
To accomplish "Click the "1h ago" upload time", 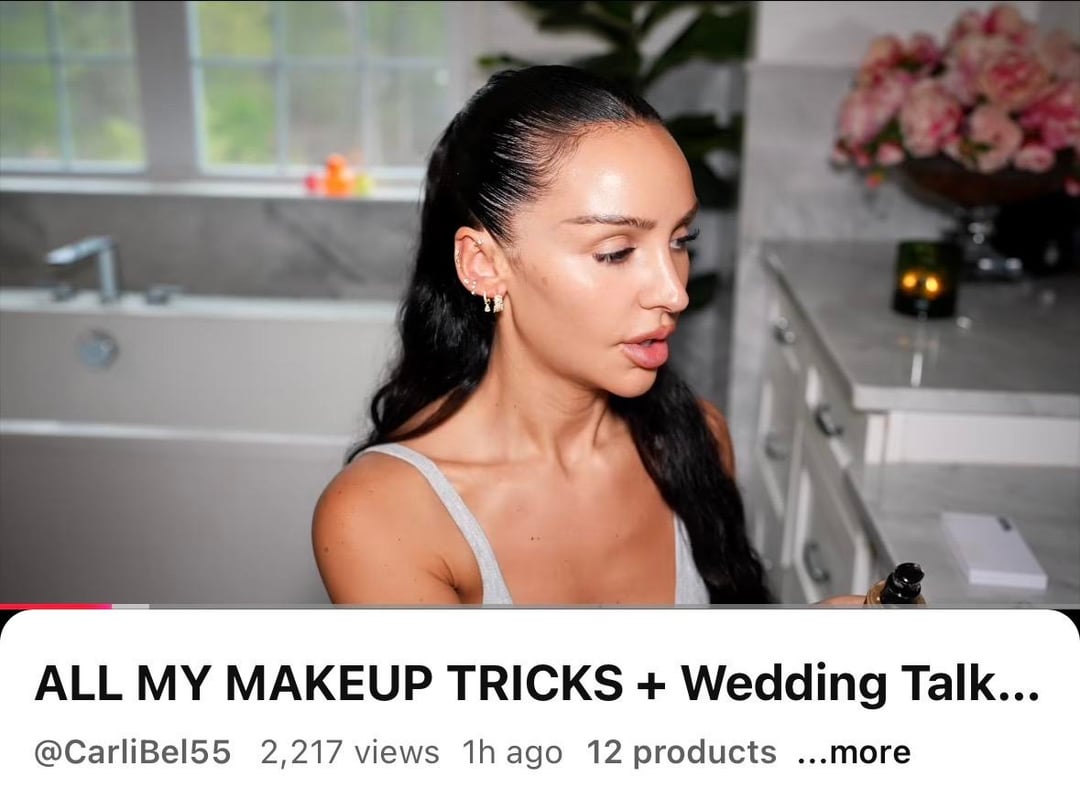I will click(512, 752).
